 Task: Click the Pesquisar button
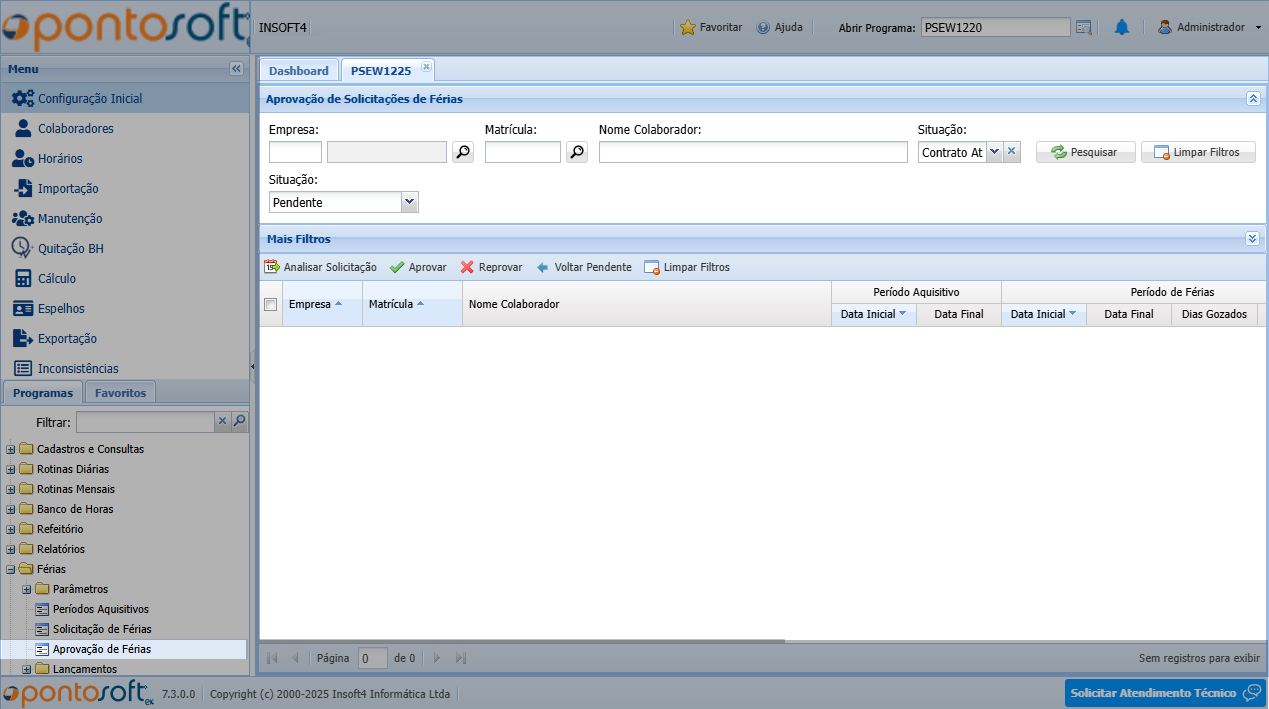(x=1085, y=152)
